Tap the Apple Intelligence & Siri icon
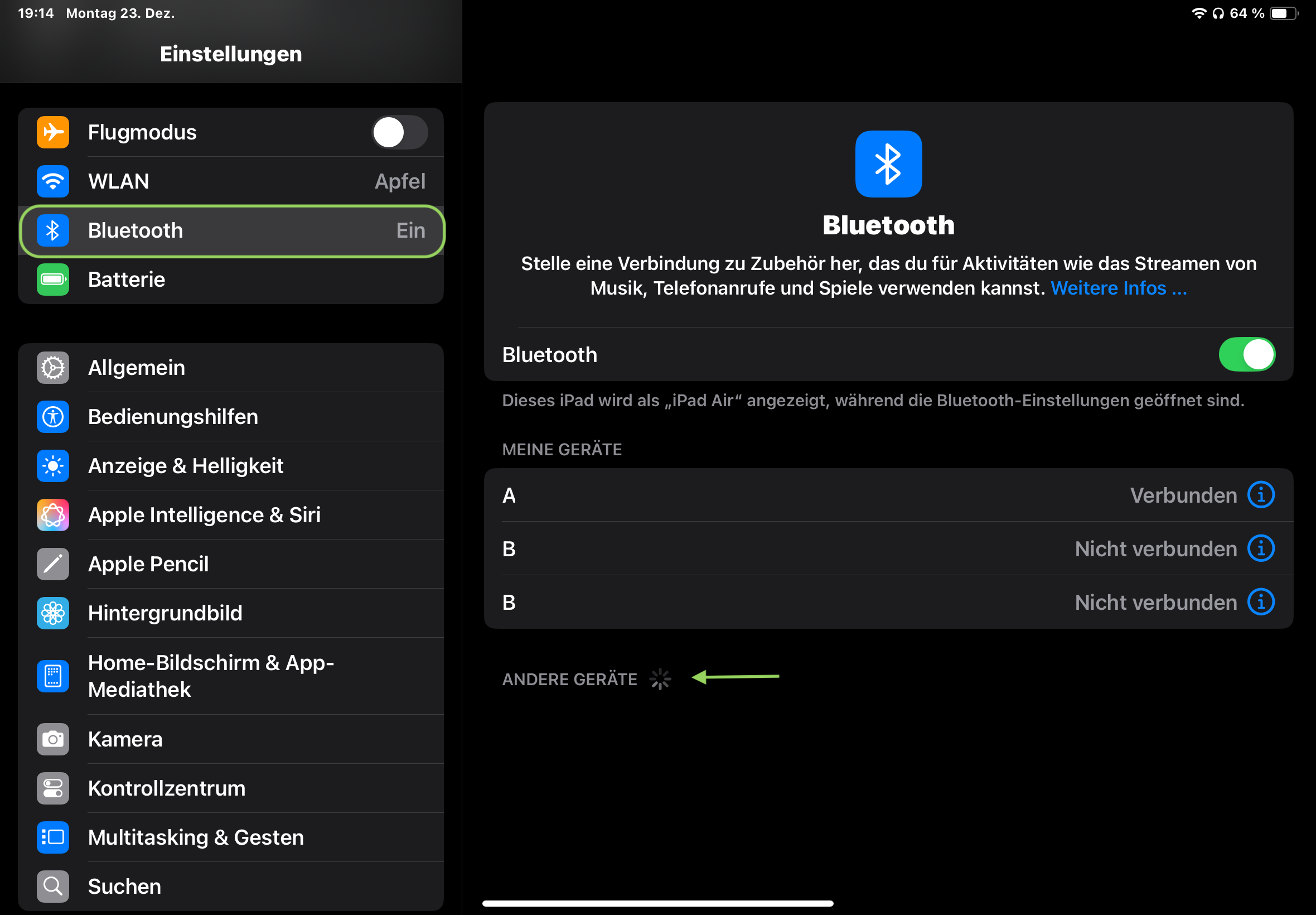The height and width of the screenshot is (915, 1316). [x=53, y=515]
